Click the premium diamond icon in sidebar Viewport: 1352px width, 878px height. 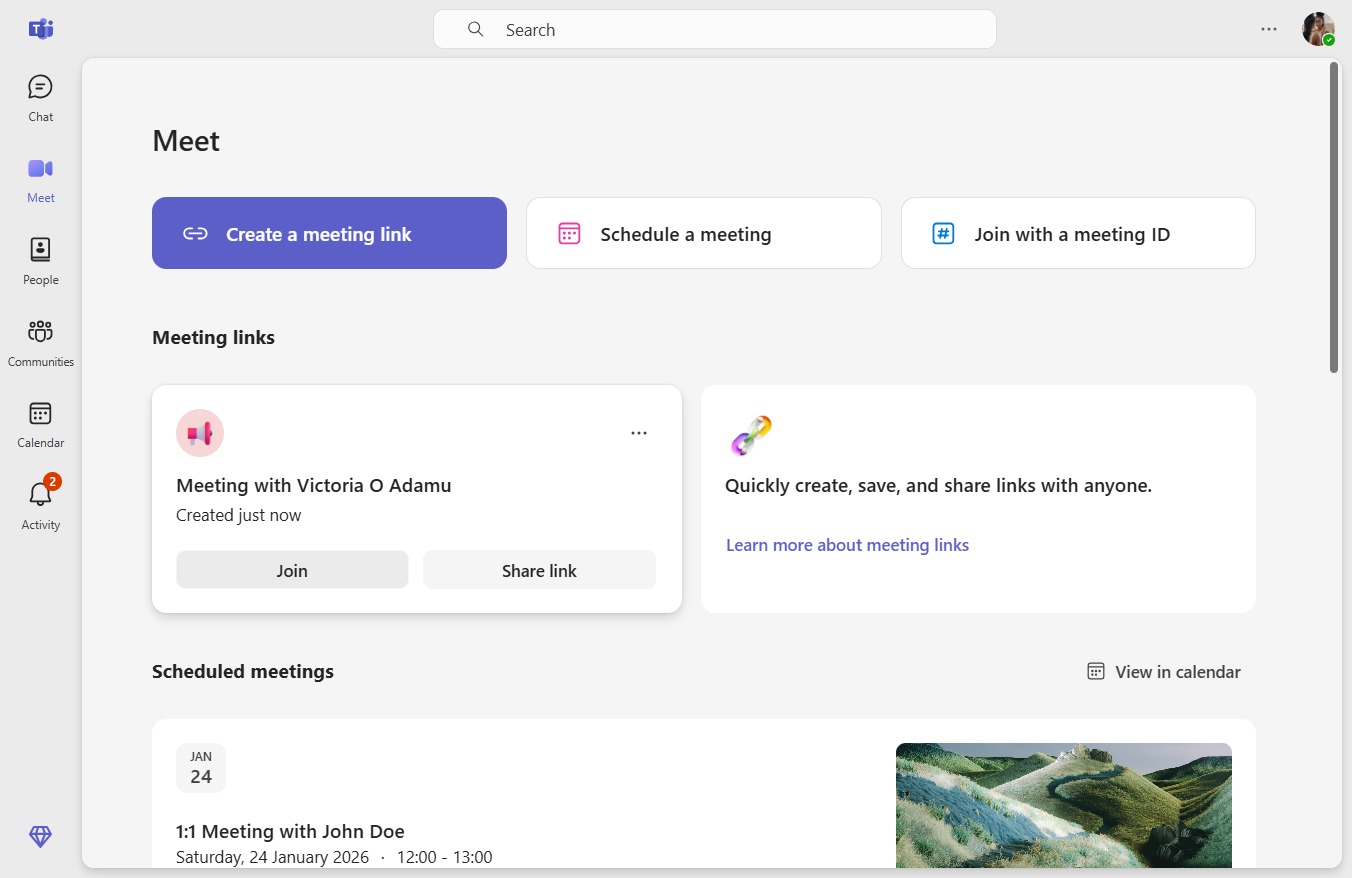pyautogui.click(x=41, y=837)
